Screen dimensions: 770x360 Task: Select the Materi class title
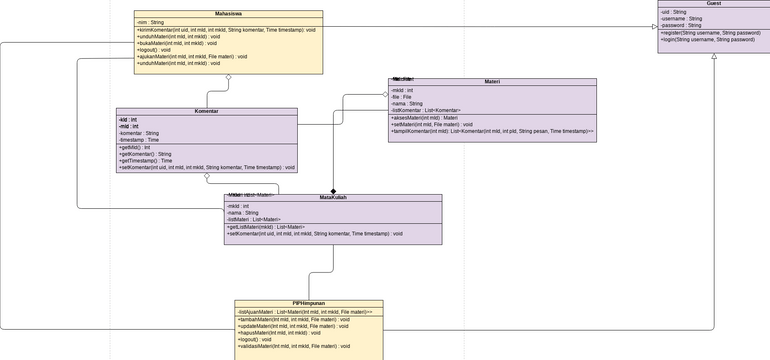[493, 82]
